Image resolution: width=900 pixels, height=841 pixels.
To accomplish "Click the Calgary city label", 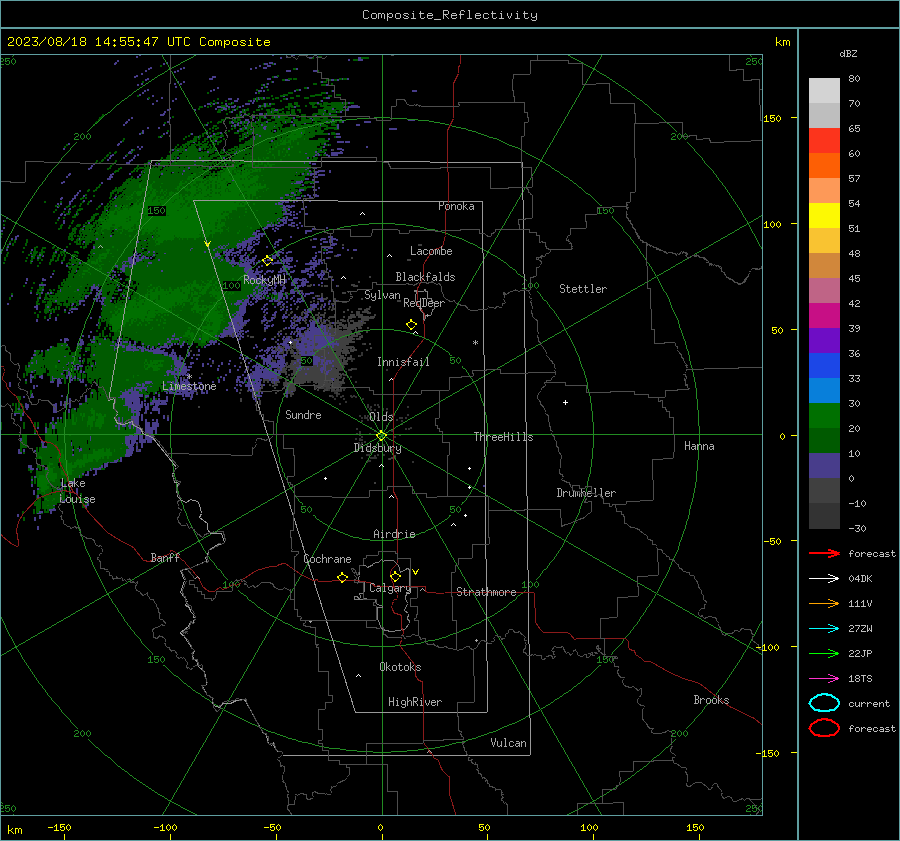I will (x=390, y=588).
